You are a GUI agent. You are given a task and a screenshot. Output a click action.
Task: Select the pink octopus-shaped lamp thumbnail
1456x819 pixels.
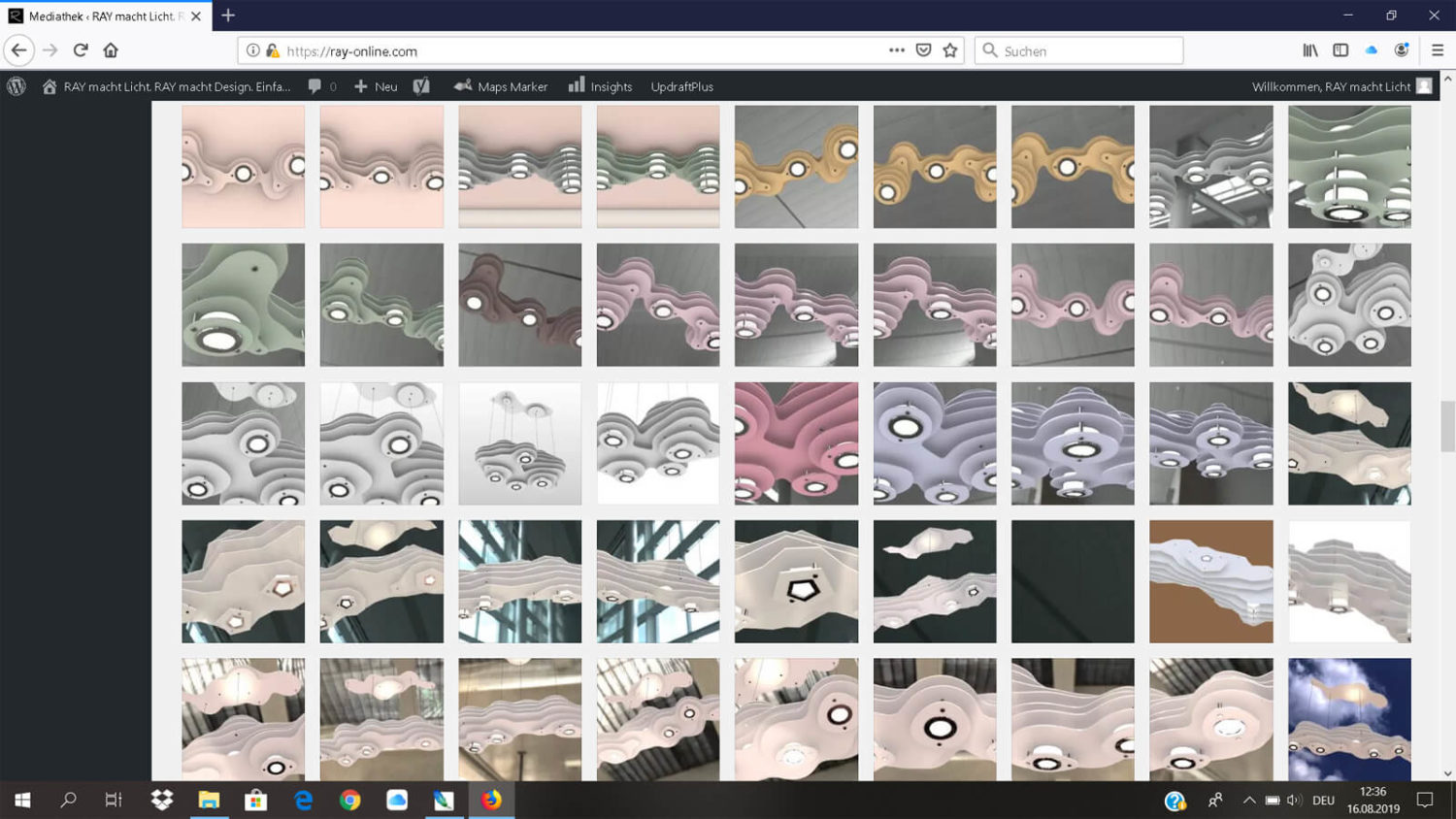tap(796, 443)
